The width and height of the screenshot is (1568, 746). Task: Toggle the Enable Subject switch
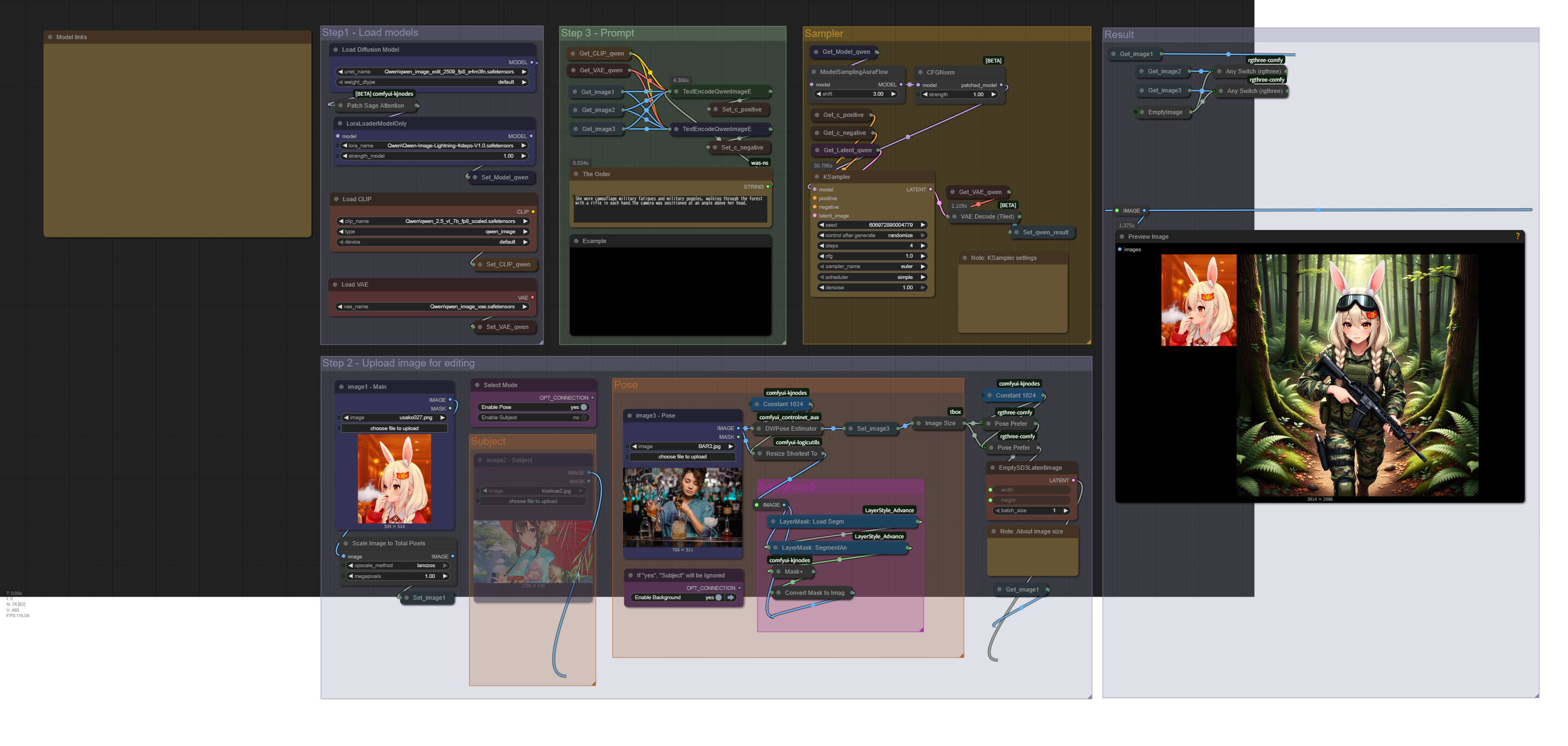tap(584, 417)
